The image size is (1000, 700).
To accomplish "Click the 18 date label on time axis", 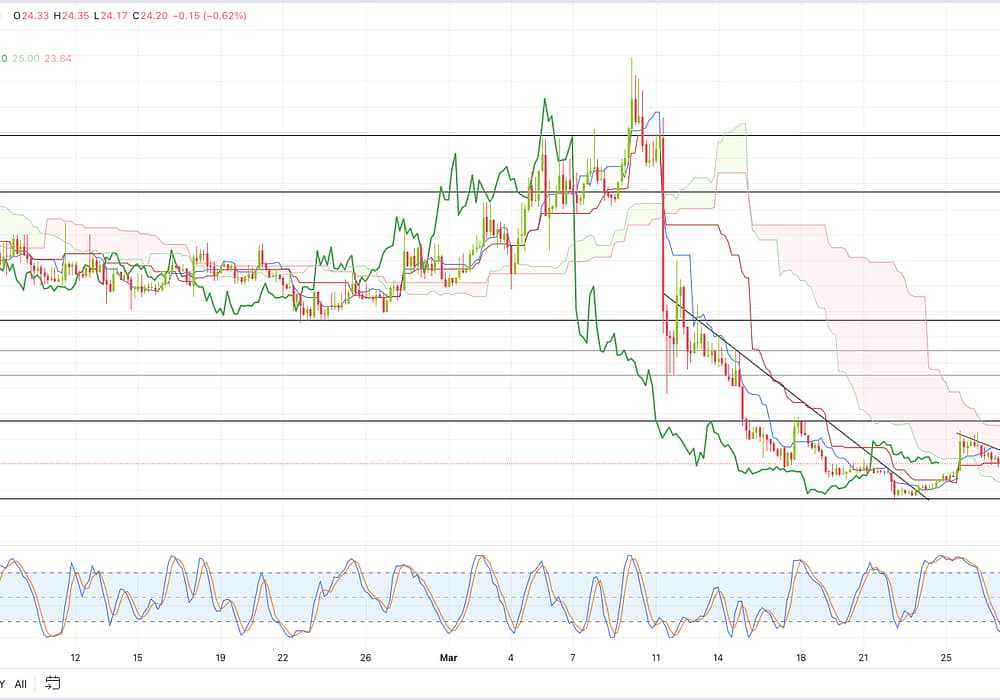I will [800, 658].
